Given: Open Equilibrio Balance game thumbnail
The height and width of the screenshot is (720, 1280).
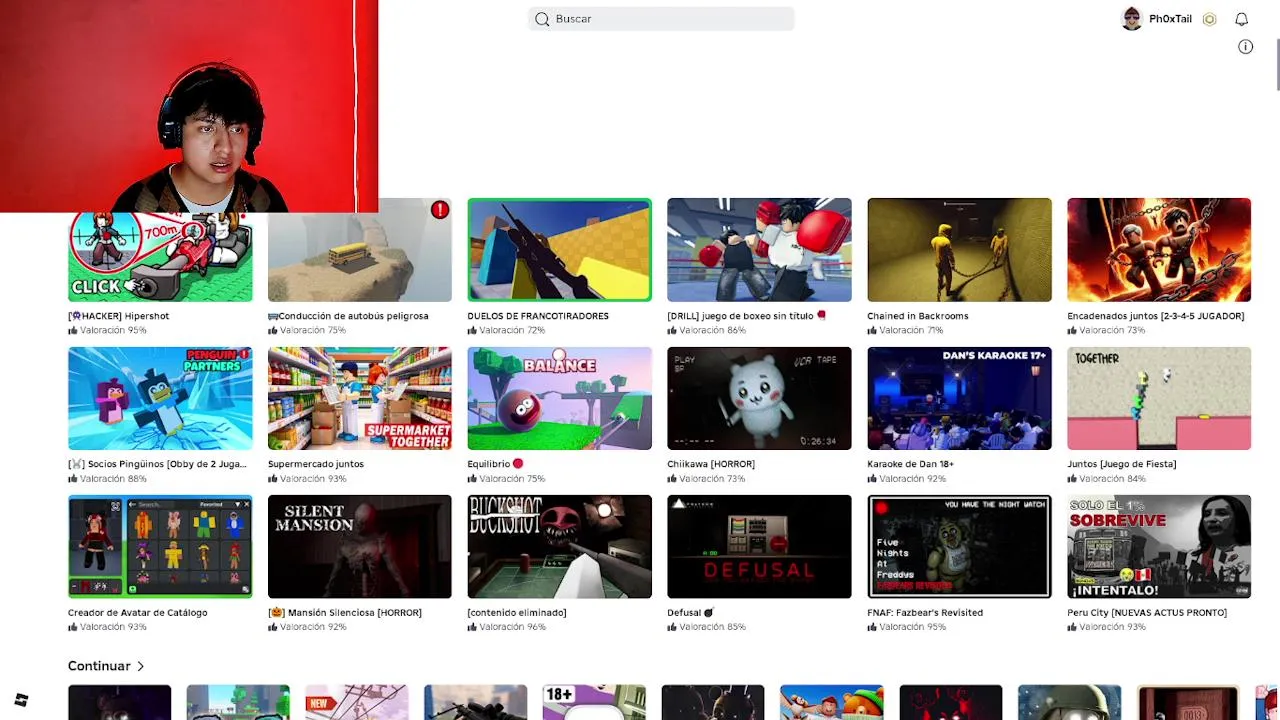Looking at the screenshot, I should [x=559, y=398].
